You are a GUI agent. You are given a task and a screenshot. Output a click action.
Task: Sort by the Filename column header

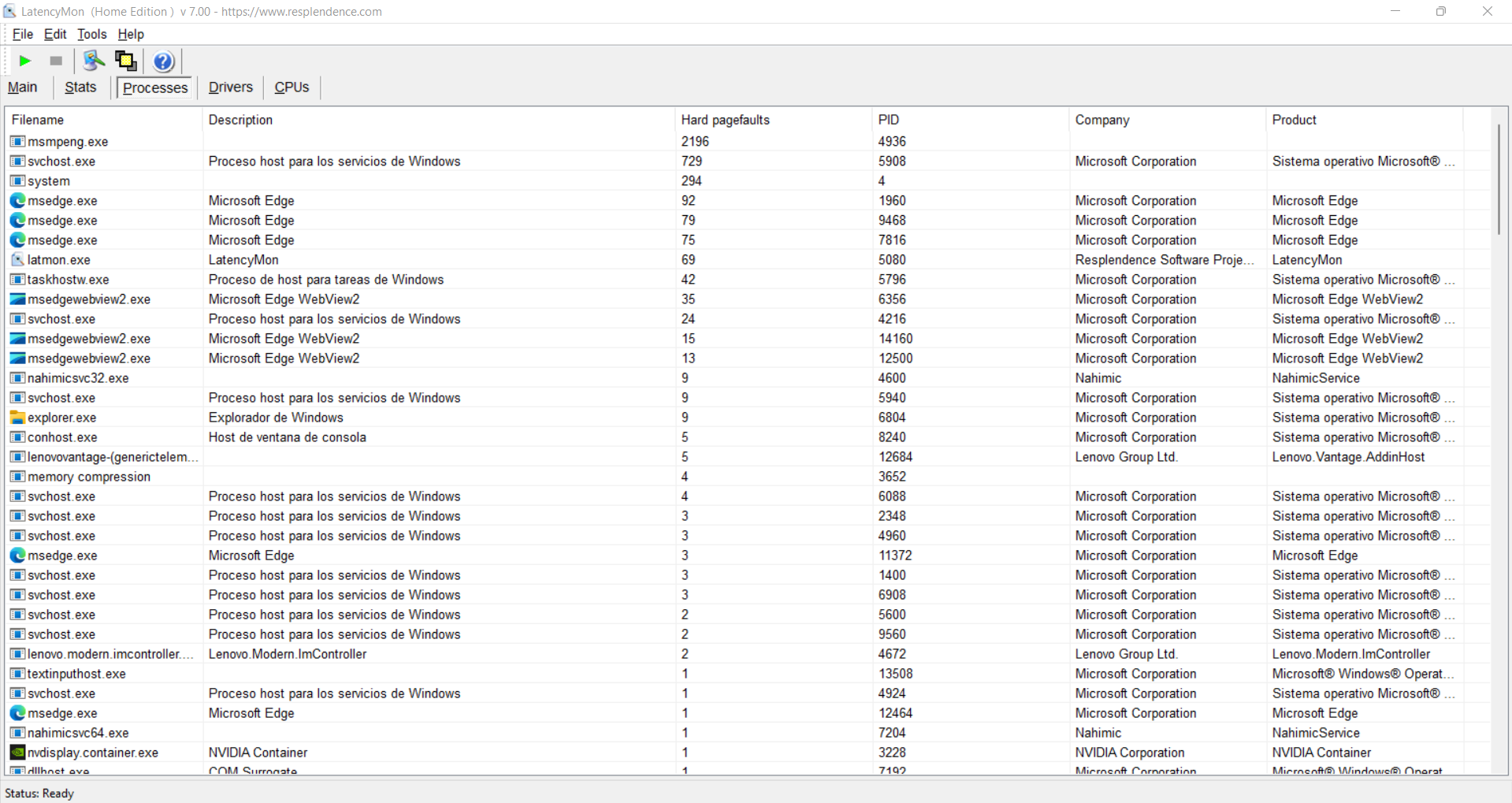[104, 120]
